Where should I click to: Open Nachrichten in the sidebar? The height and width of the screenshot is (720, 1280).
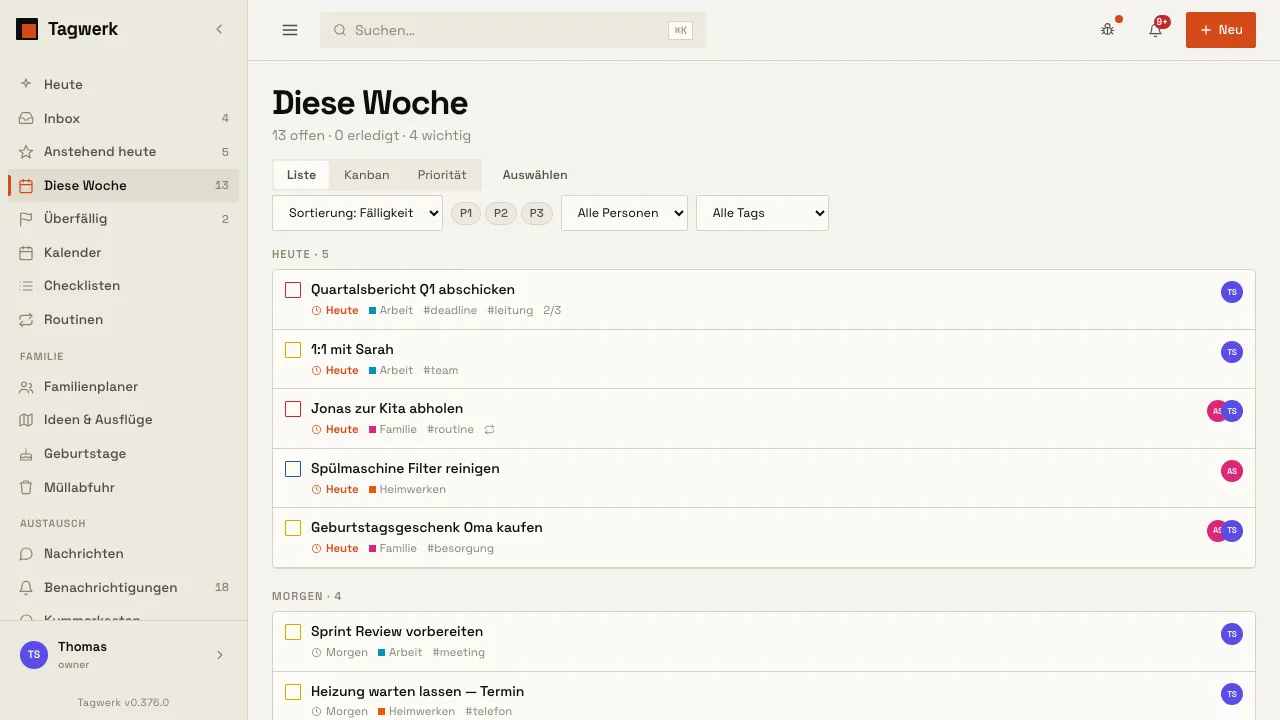pos(124,554)
